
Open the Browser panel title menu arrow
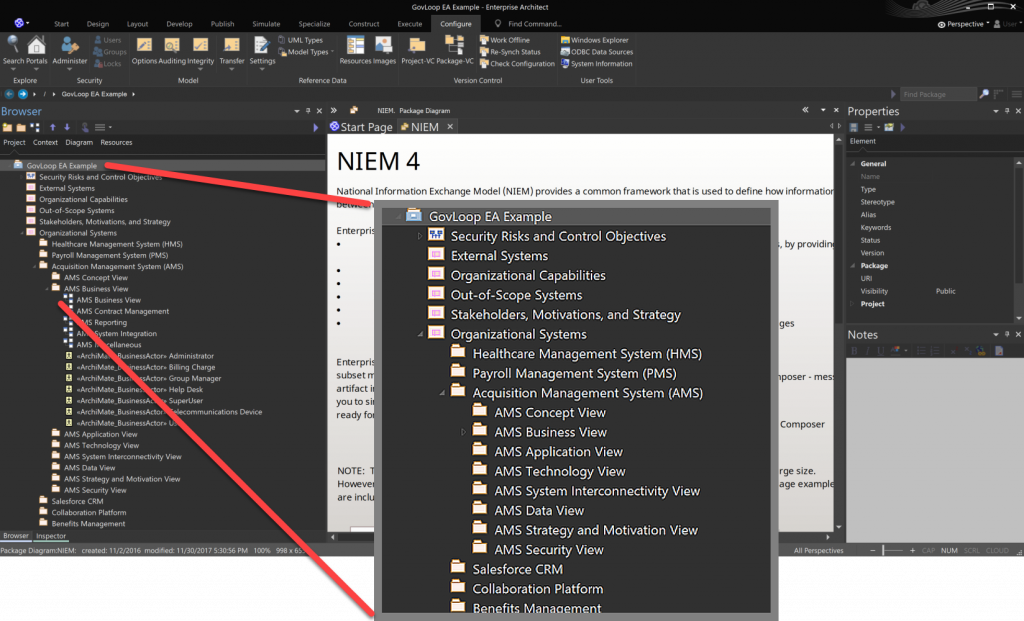[297, 111]
